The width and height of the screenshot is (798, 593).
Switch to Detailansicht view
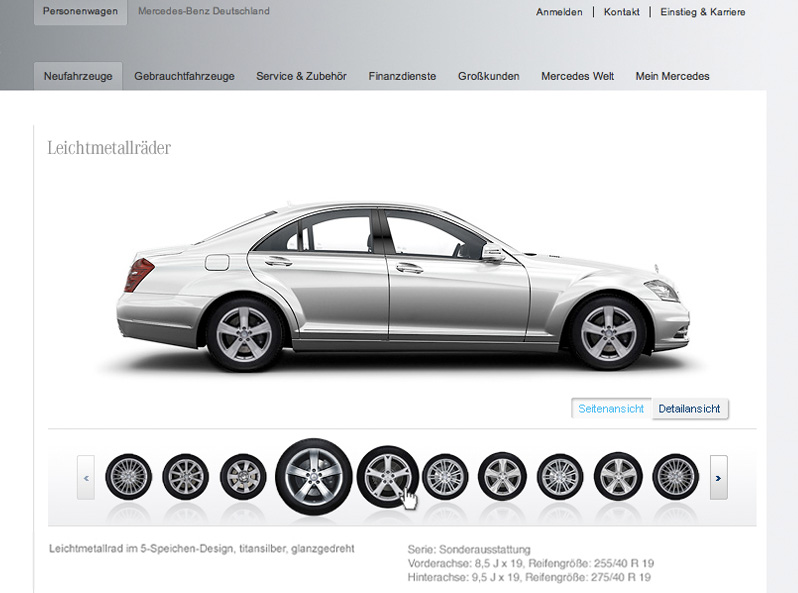click(x=689, y=409)
